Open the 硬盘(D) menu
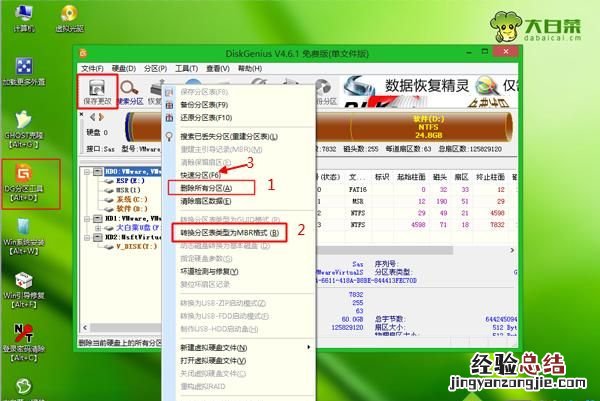This screenshot has width=600, height=401. pyautogui.click(x=124, y=68)
